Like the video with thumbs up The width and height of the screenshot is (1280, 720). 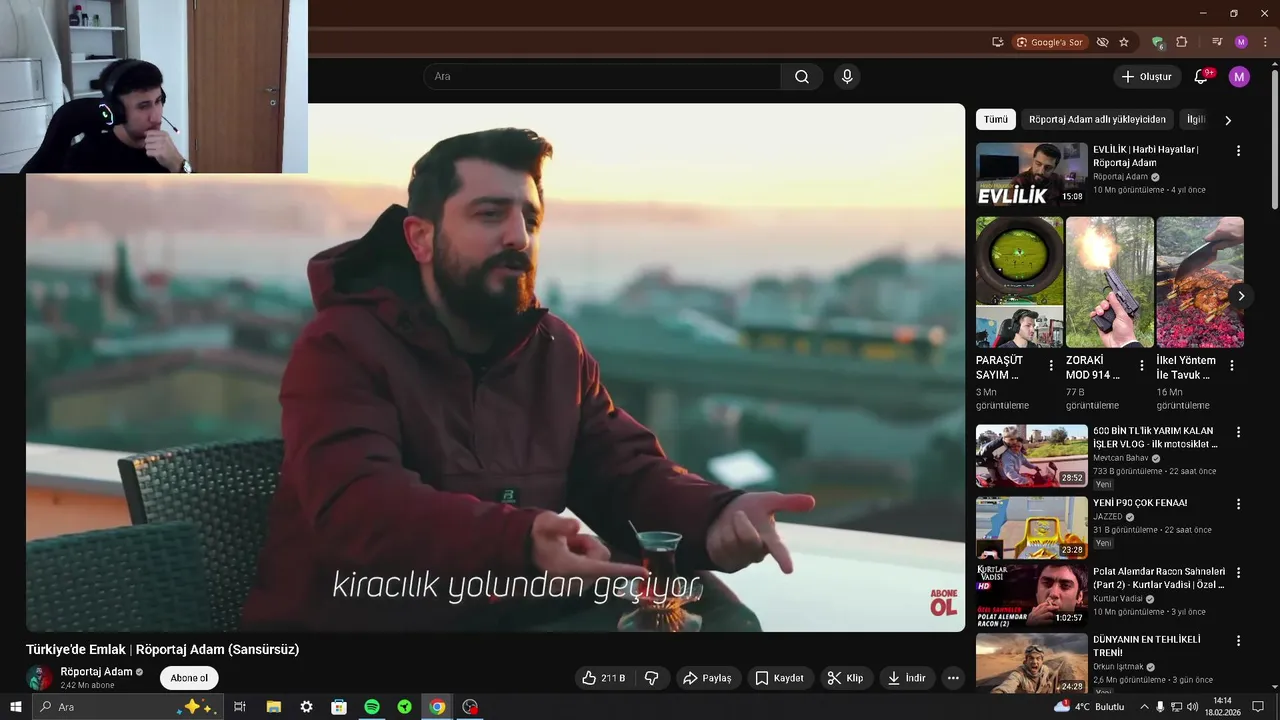(604, 678)
